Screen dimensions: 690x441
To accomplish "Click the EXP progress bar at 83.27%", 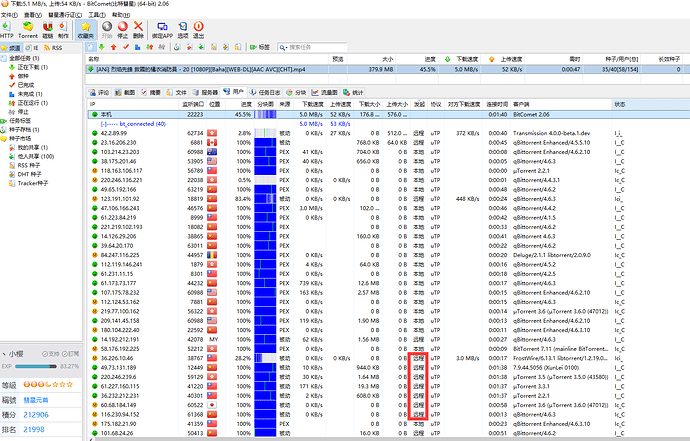I will pyautogui.click(x=36, y=366).
